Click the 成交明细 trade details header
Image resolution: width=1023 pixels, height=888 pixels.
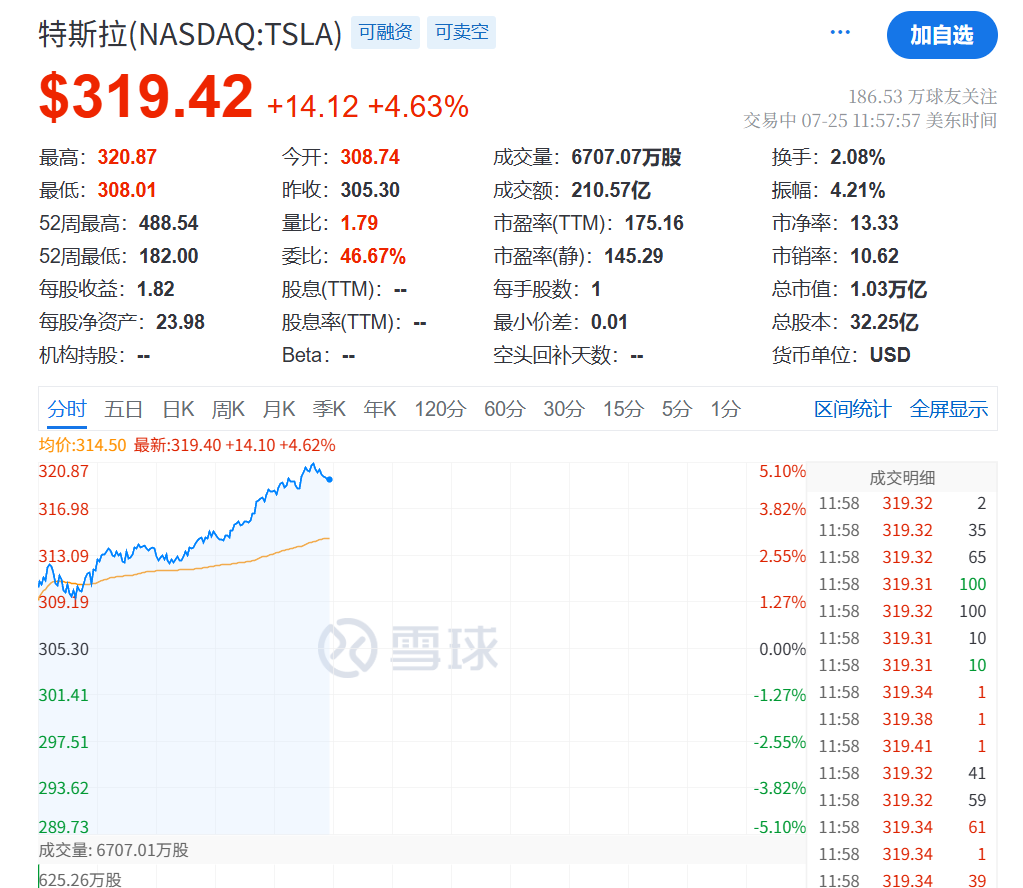[x=902, y=478]
